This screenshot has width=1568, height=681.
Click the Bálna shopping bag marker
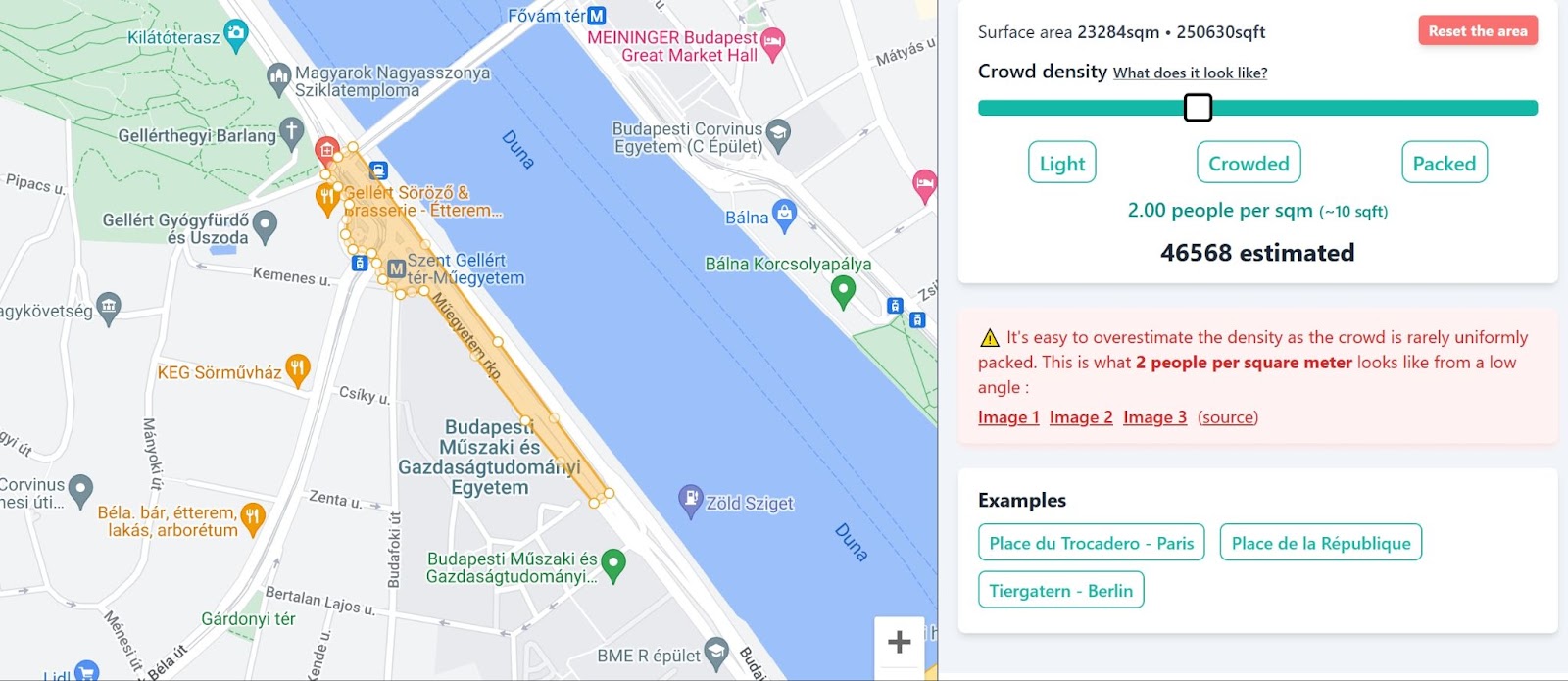point(784,215)
